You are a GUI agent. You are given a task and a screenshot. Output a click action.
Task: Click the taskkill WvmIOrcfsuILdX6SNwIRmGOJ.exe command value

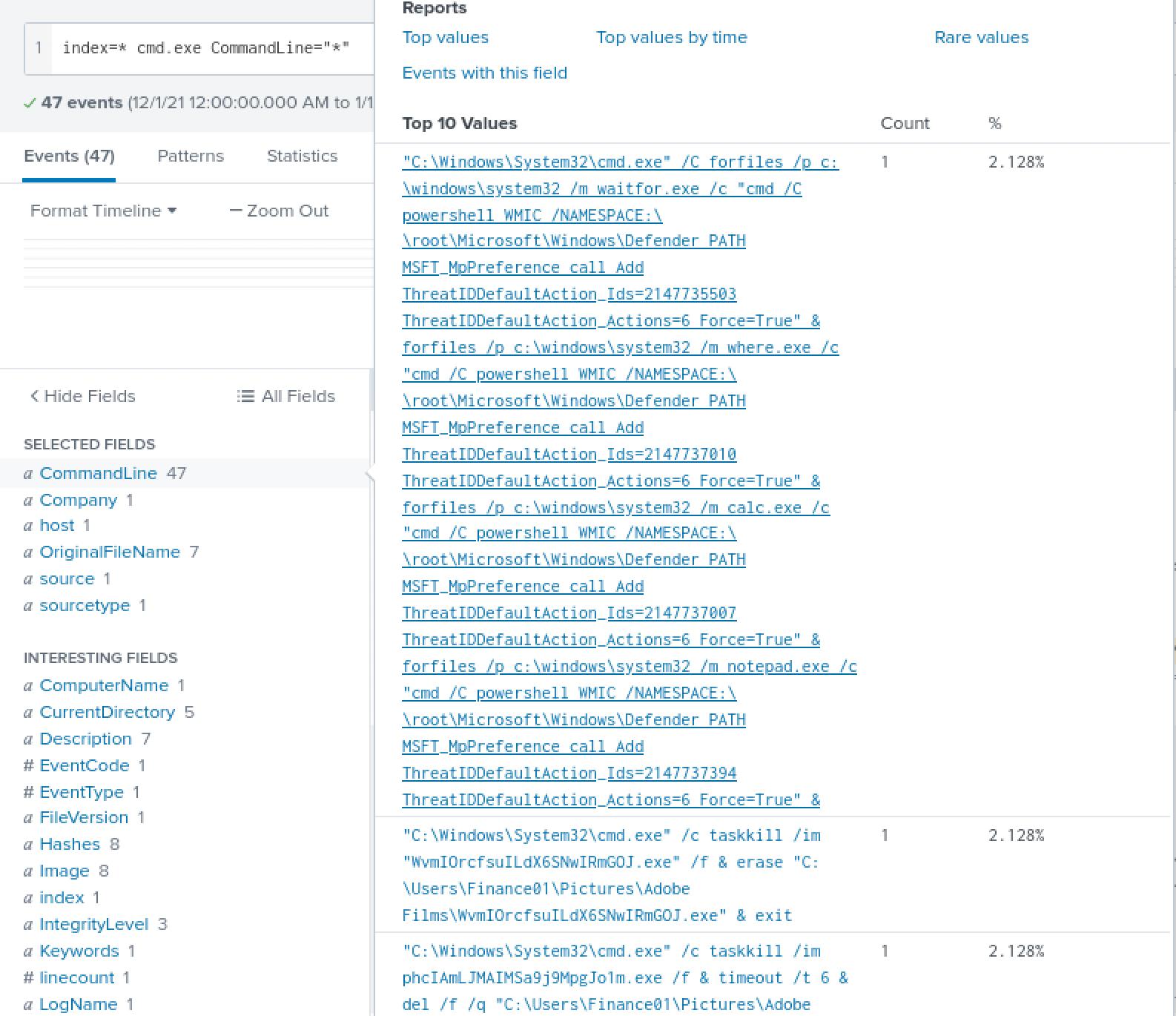612,875
